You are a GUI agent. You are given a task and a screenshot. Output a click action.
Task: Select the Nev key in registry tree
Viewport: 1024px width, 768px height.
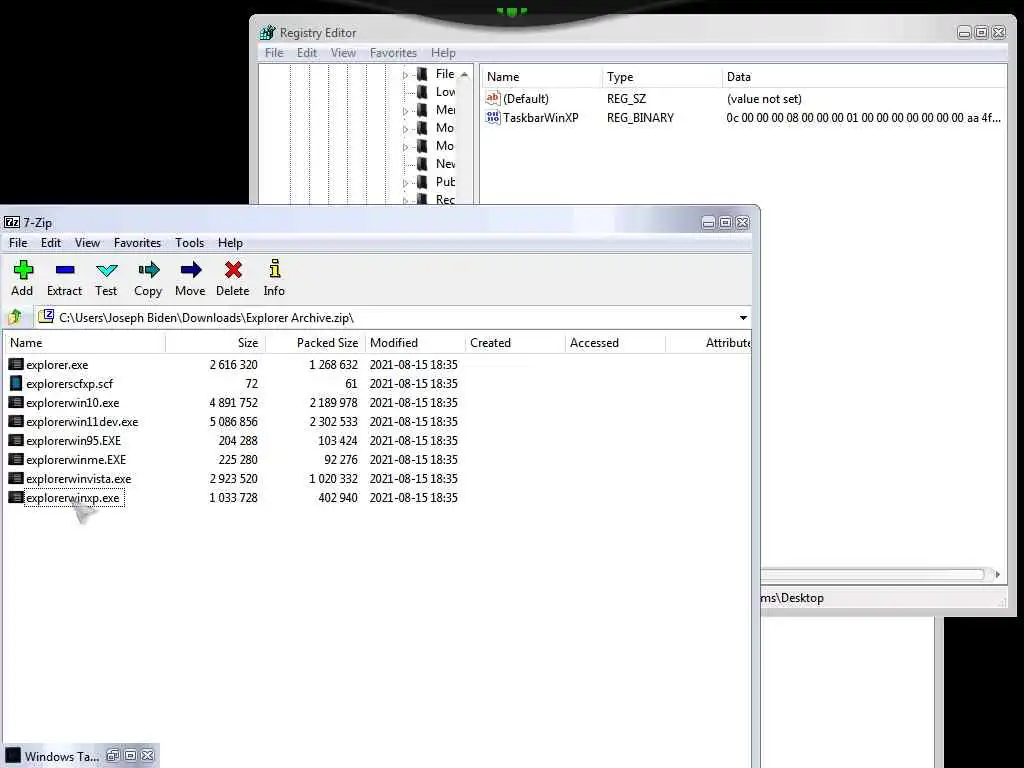coord(445,164)
